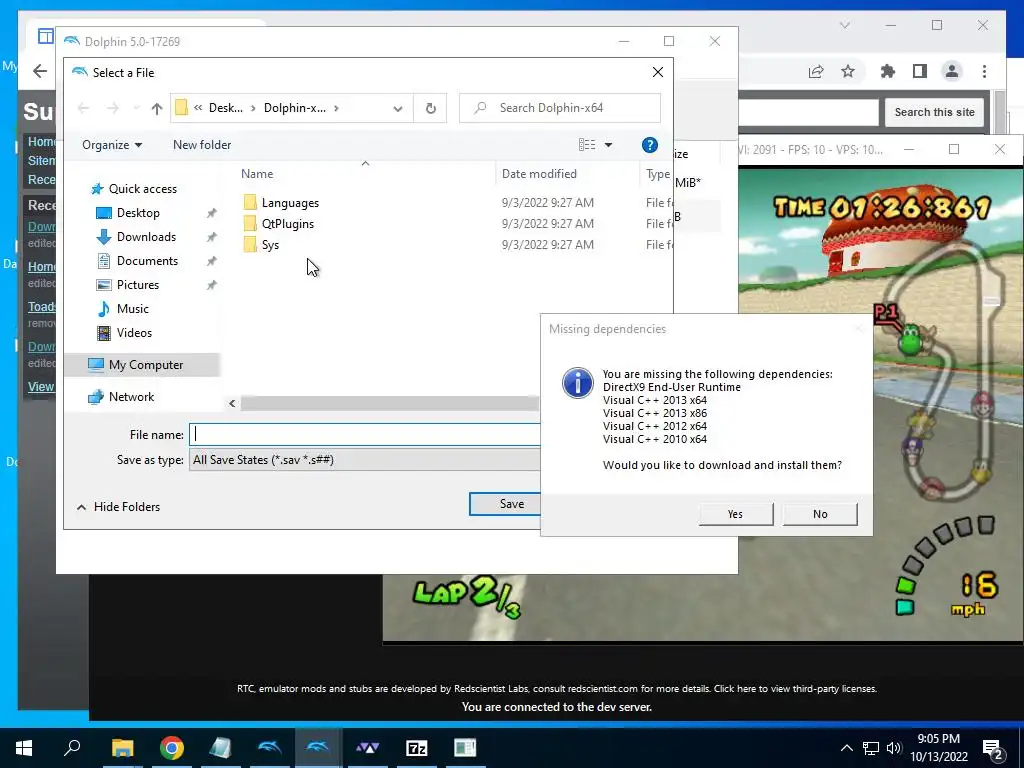
Task: Click the active Dolphin taskbar icon
Action: (318, 748)
